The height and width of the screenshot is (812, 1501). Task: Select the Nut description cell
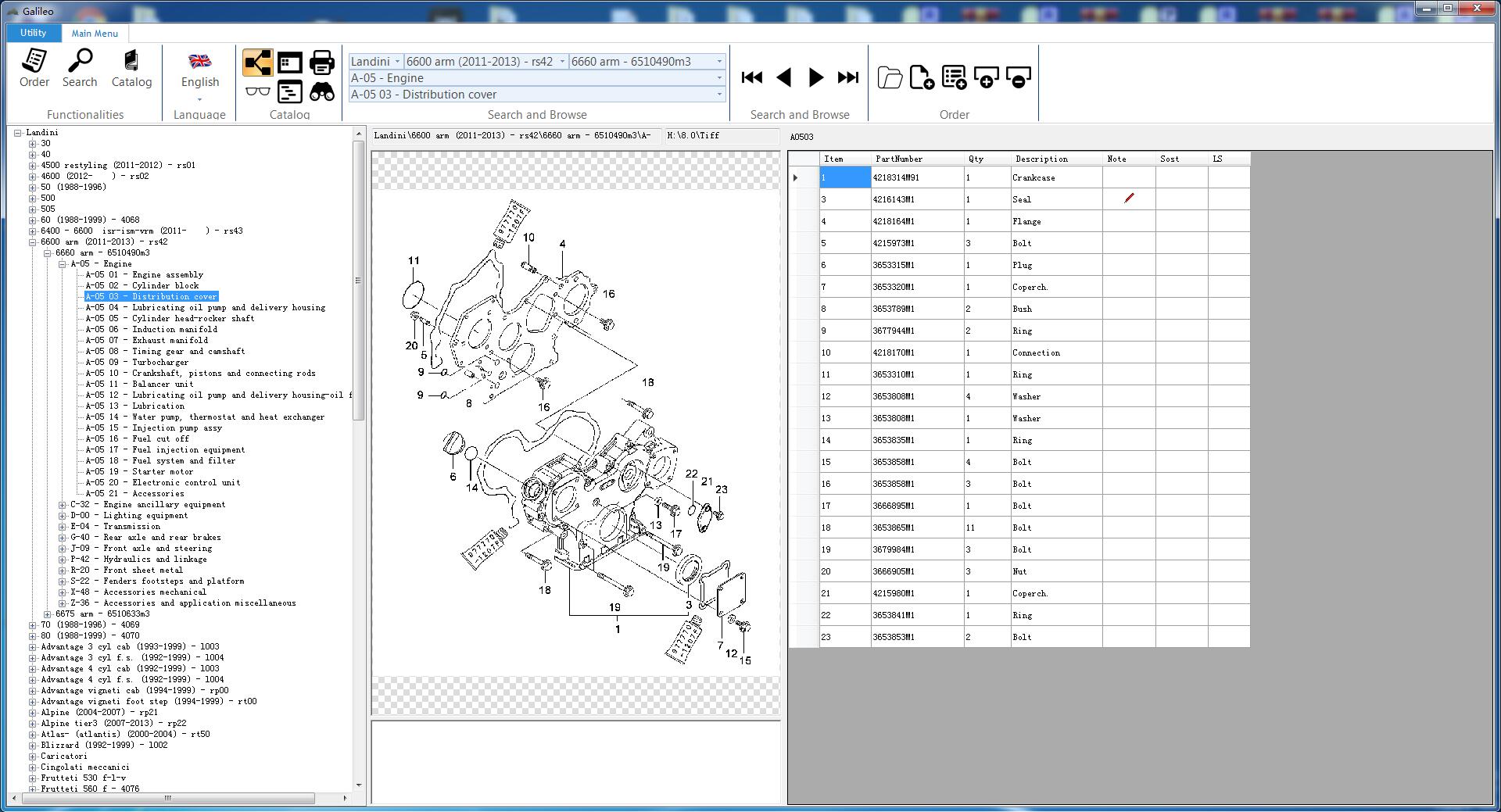coord(1057,571)
